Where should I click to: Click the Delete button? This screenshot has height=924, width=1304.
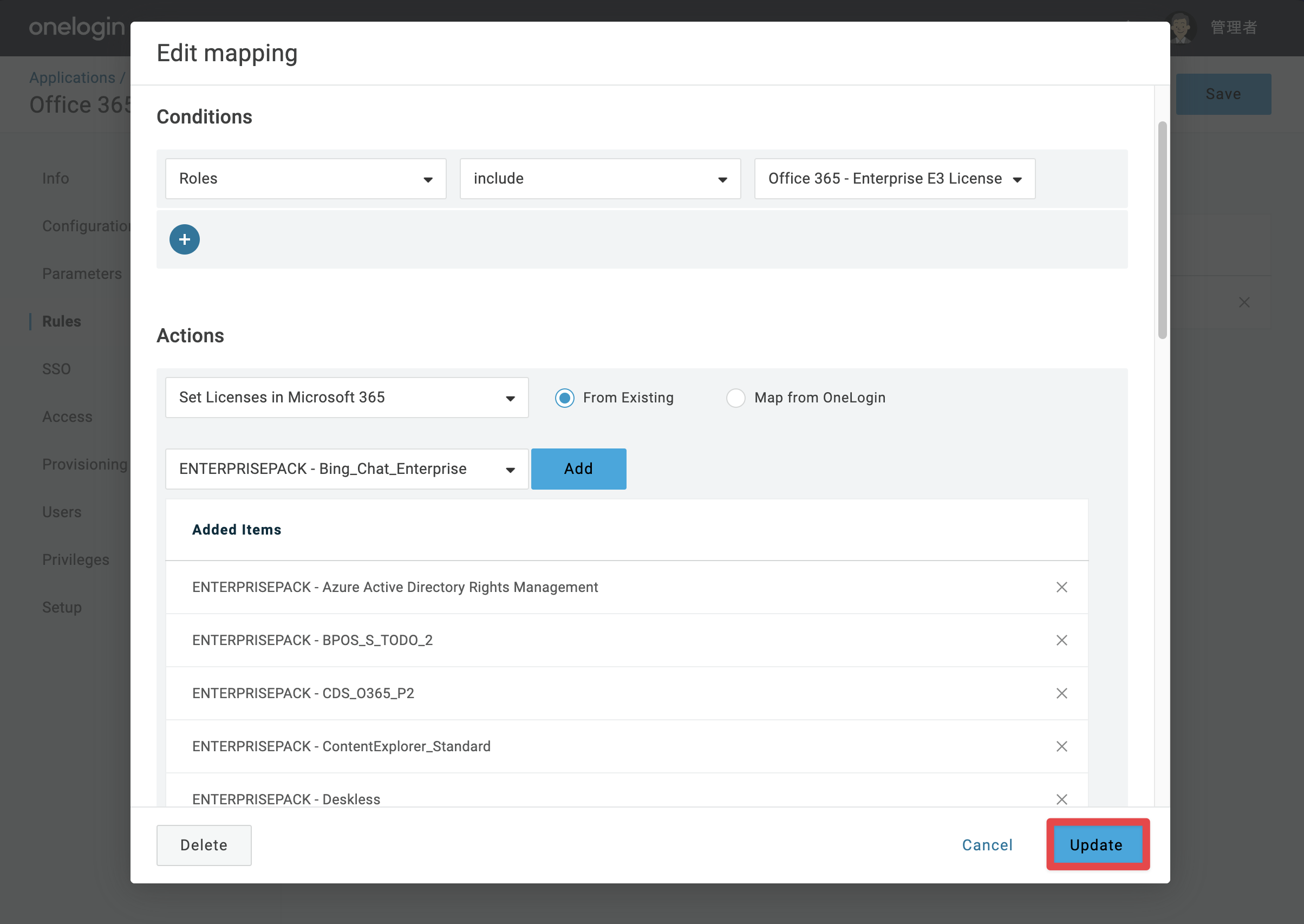[204, 845]
